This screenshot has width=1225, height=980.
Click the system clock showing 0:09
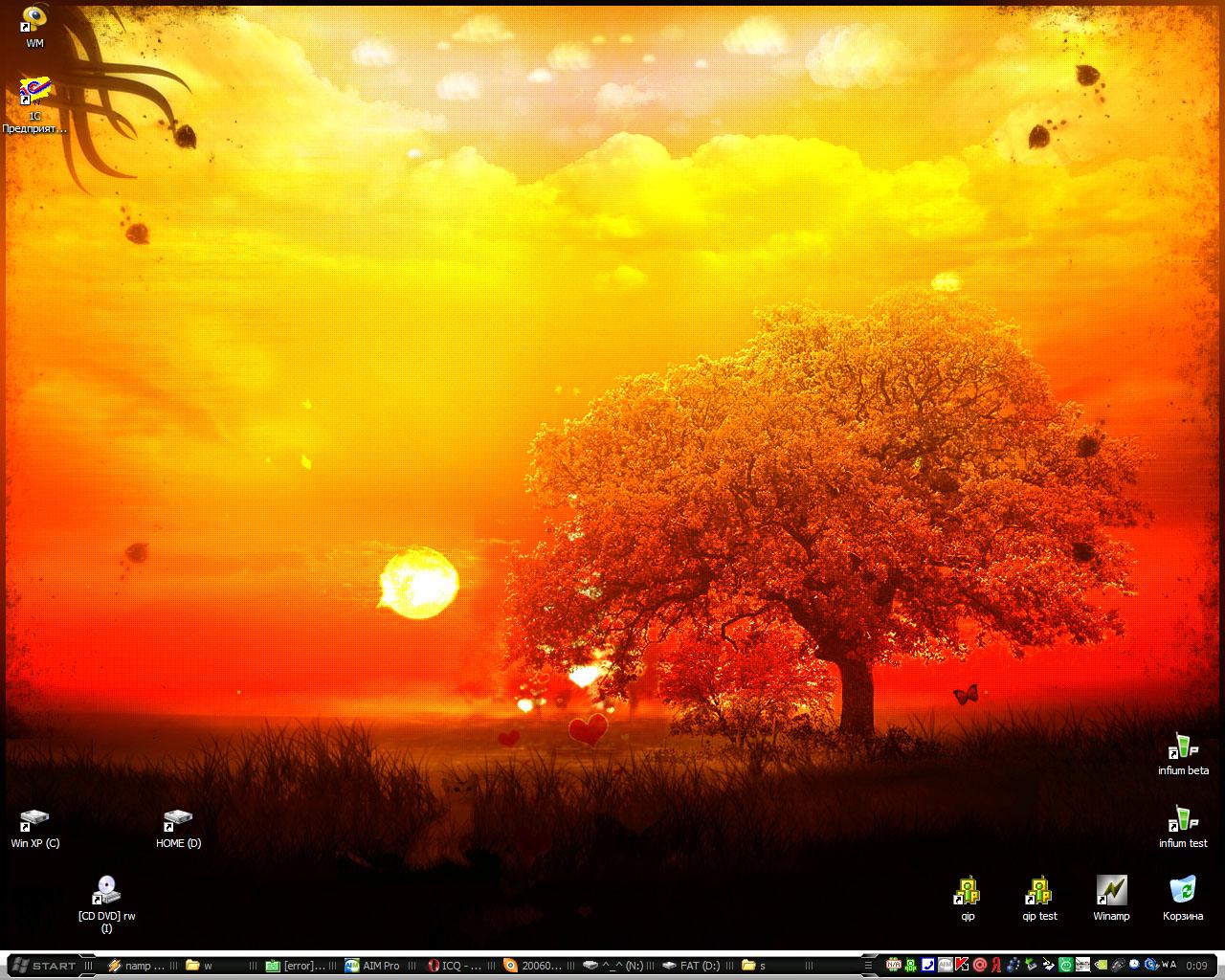(x=1196, y=966)
